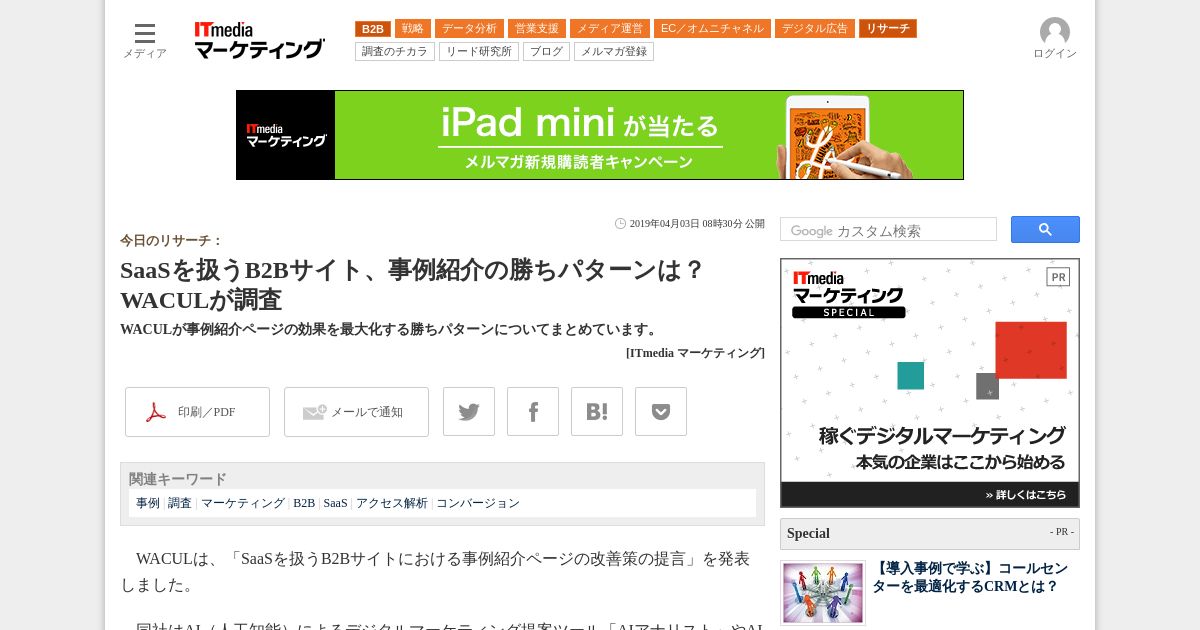Click the SaaS keyword link
Screen dimensions: 1200x630
pos(336,503)
